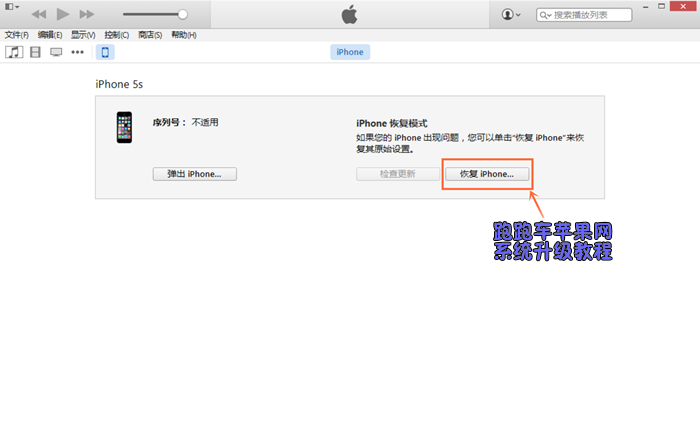Open the TV Shows library icon
The width and height of the screenshot is (700, 444).
tap(56, 52)
